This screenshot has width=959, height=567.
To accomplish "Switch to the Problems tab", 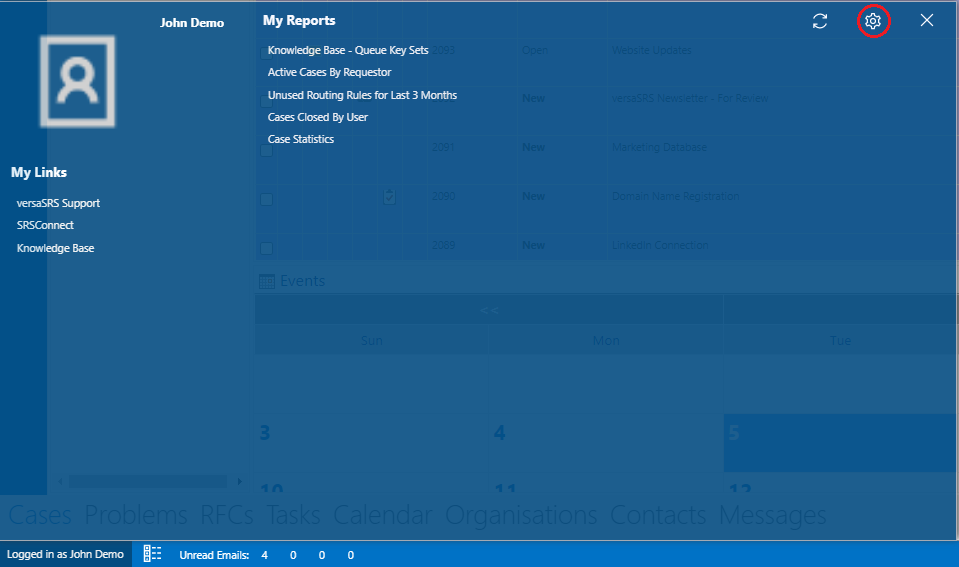I will pos(136,515).
